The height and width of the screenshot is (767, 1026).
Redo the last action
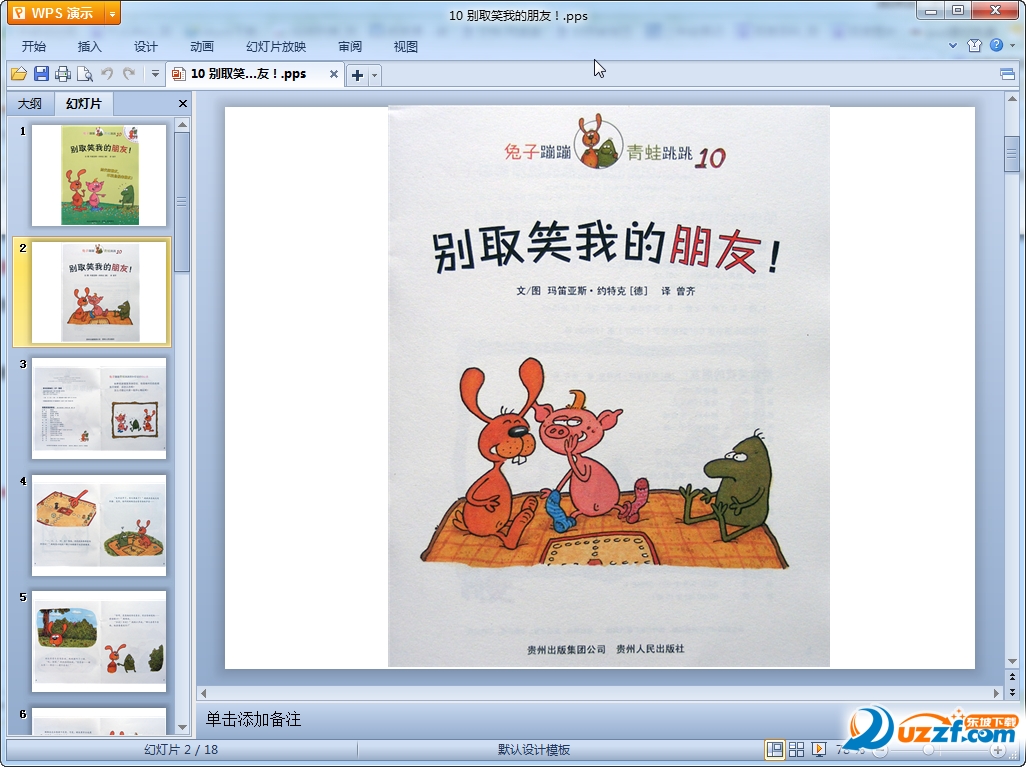coord(129,74)
